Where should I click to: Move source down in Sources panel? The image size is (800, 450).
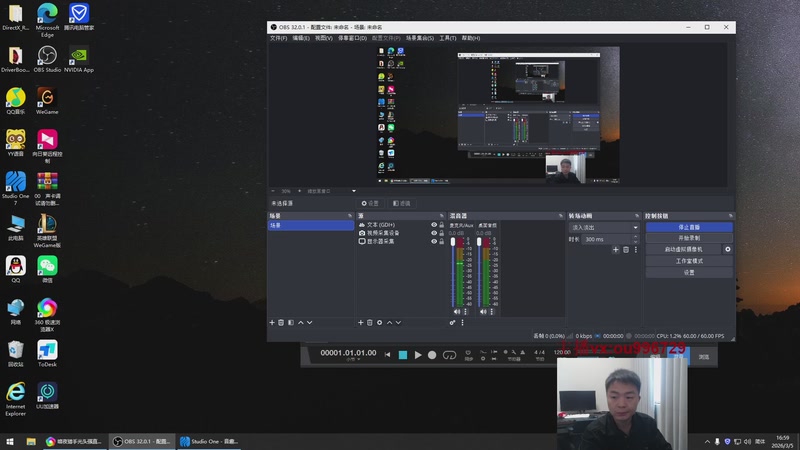(x=398, y=322)
